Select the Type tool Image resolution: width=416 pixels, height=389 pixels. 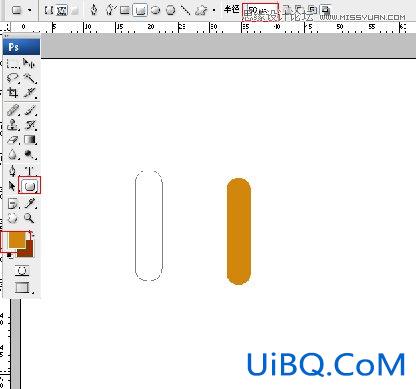(x=30, y=171)
